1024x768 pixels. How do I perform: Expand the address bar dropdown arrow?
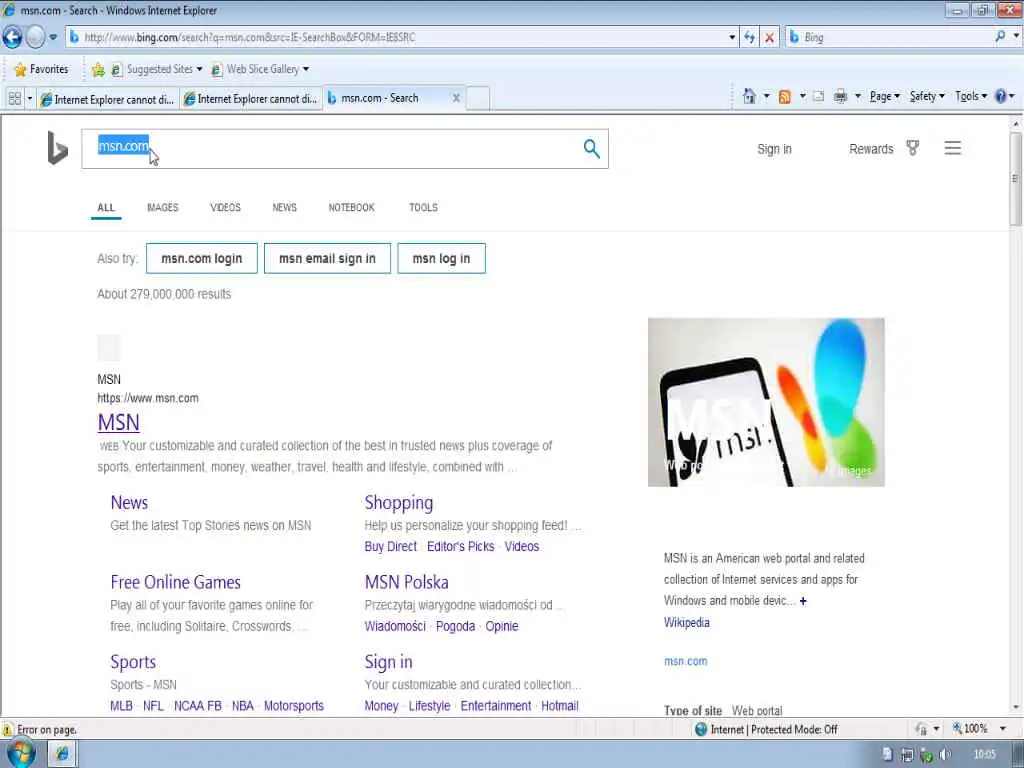[732, 37]
